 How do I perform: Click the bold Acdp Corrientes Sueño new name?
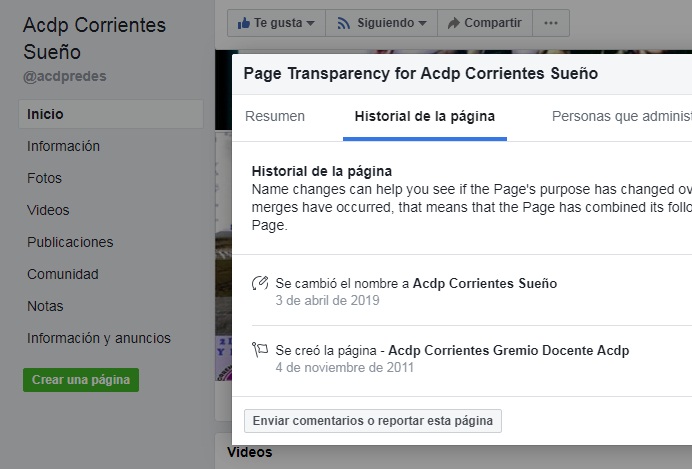click(485, 283)
